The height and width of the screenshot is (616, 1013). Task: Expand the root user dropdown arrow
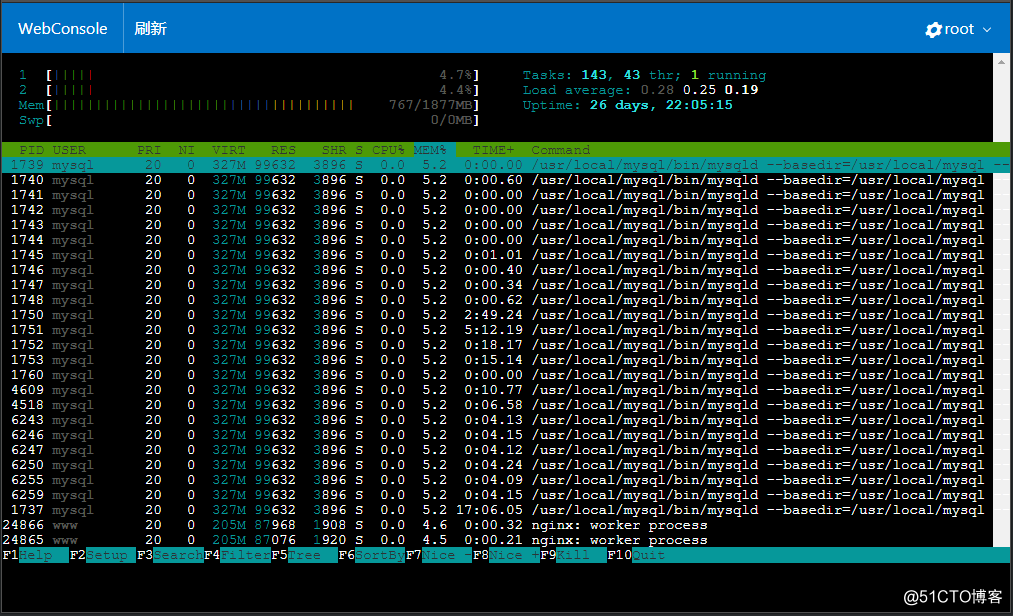click(x=987, y=30)
